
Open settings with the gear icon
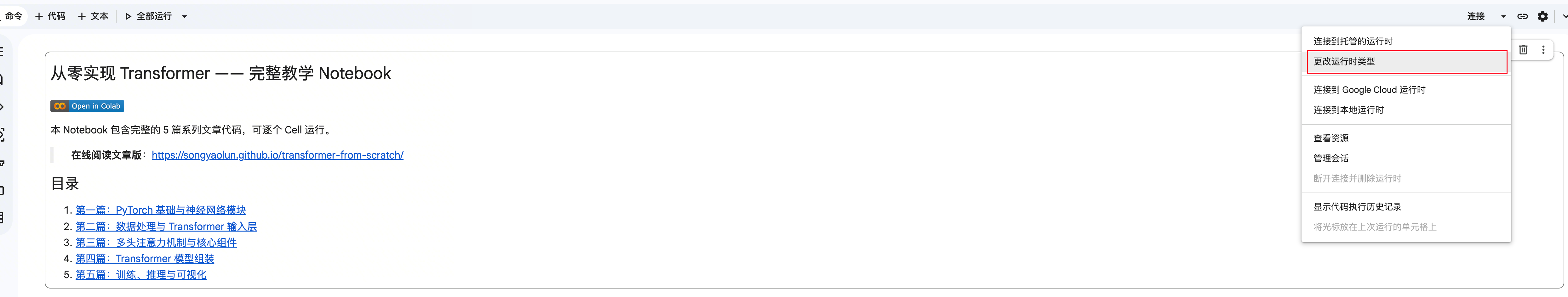(1542, 16)
